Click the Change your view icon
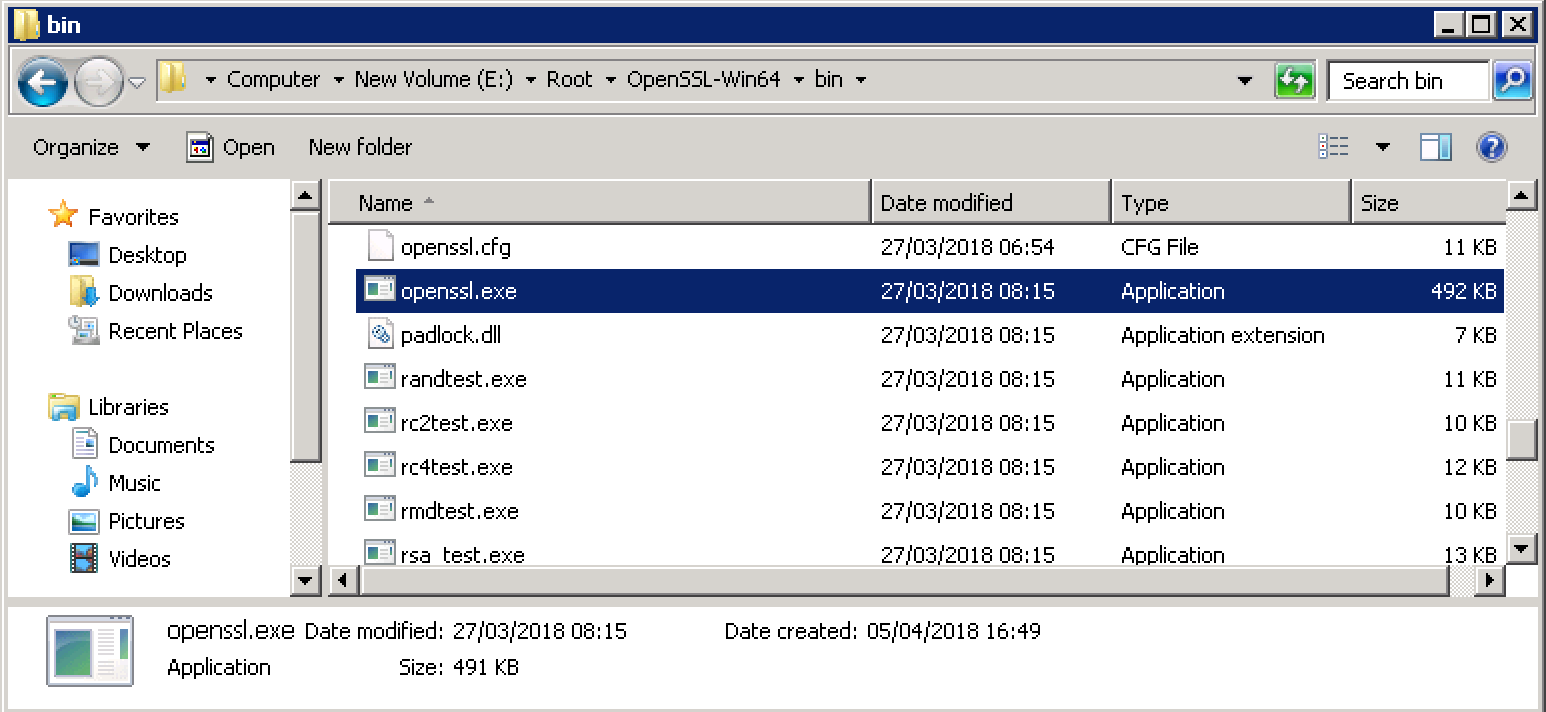Viewport: 1546px width, 712px height. pos(1334,147)
